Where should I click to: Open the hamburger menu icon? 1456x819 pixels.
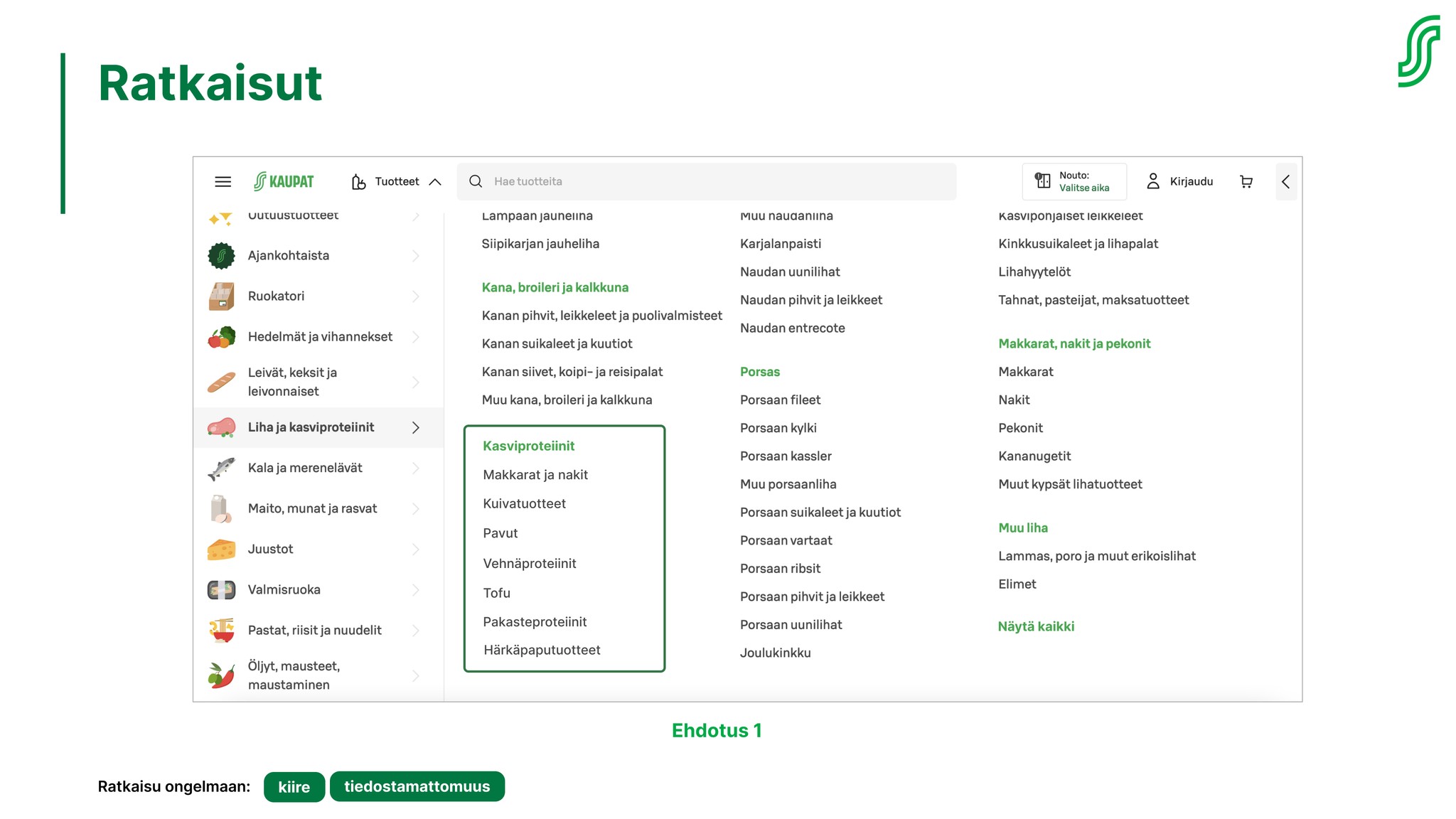point(223,182)
